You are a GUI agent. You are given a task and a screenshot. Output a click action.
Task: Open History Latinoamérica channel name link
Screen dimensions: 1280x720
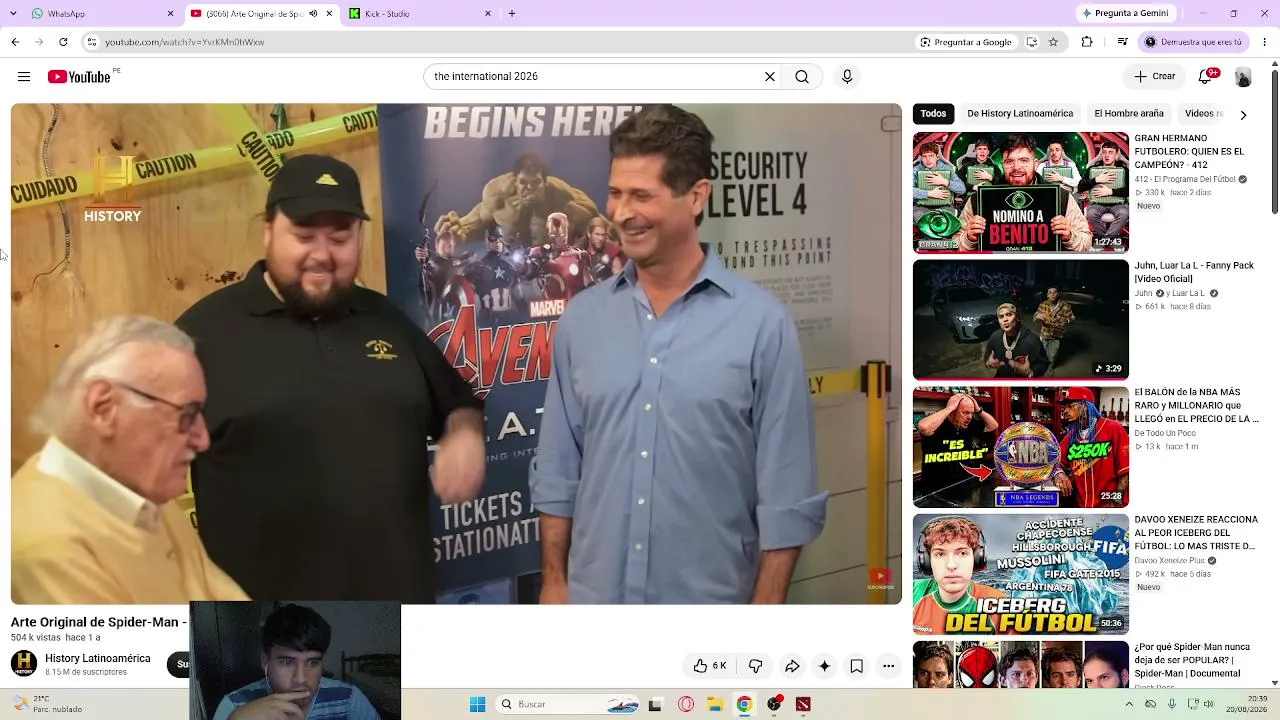[x=98, y=659]
